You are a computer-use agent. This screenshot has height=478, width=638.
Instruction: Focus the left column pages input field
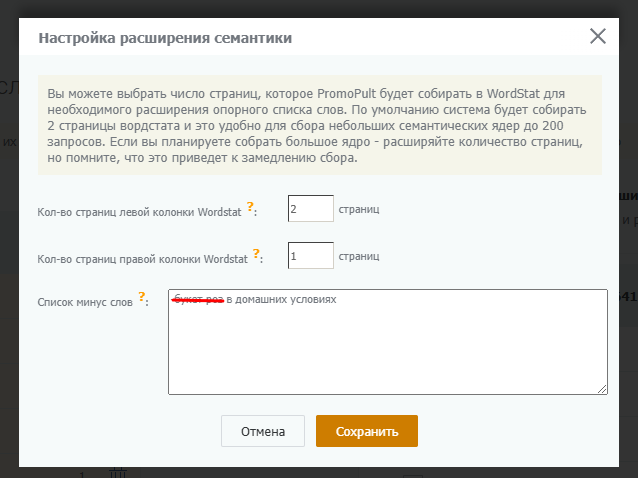[310, 209]
